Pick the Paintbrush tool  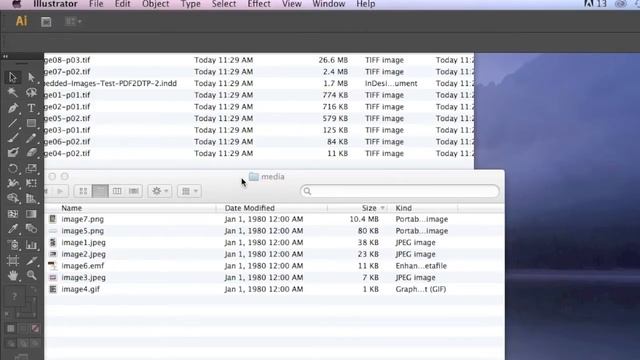[13, 138]
